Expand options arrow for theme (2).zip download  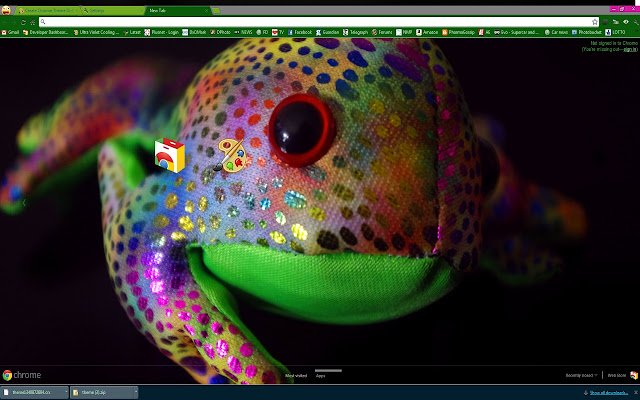[136, 392]
